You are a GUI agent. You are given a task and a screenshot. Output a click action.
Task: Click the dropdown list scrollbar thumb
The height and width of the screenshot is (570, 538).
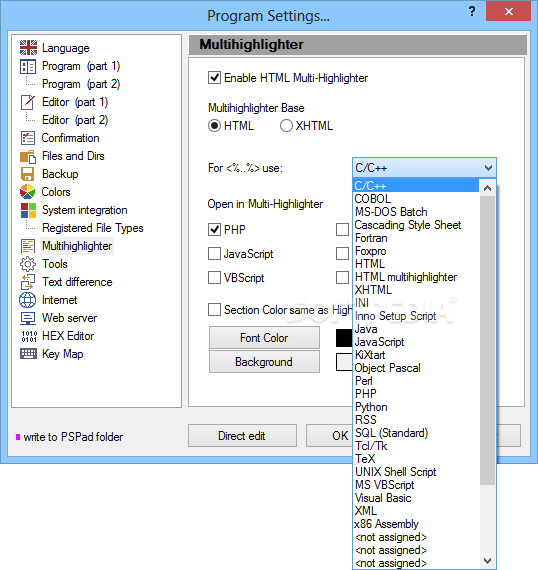[x=487, y=340]
